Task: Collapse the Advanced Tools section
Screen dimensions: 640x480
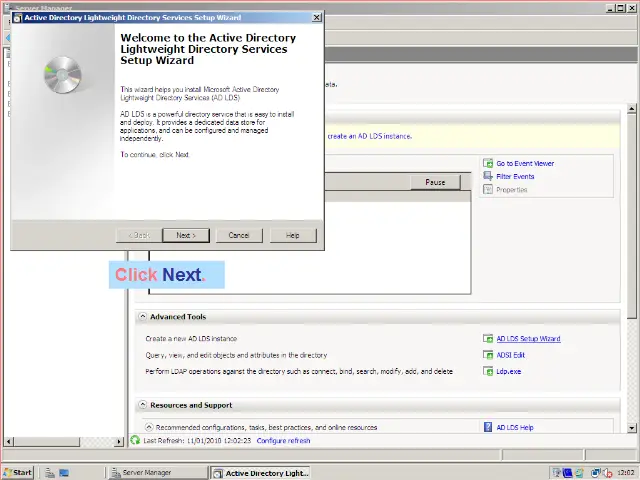Action: (x=142, y=316)
